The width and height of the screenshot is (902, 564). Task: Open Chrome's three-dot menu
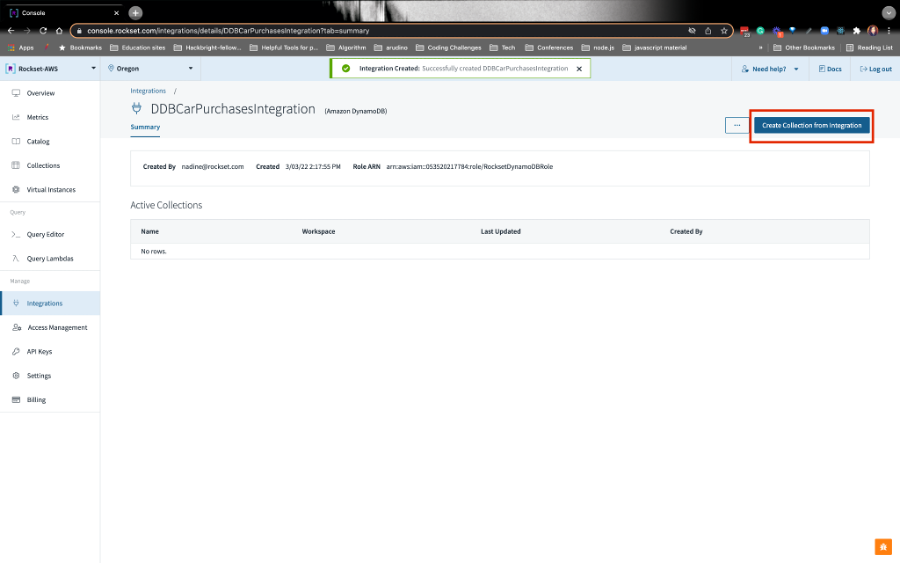889,31
